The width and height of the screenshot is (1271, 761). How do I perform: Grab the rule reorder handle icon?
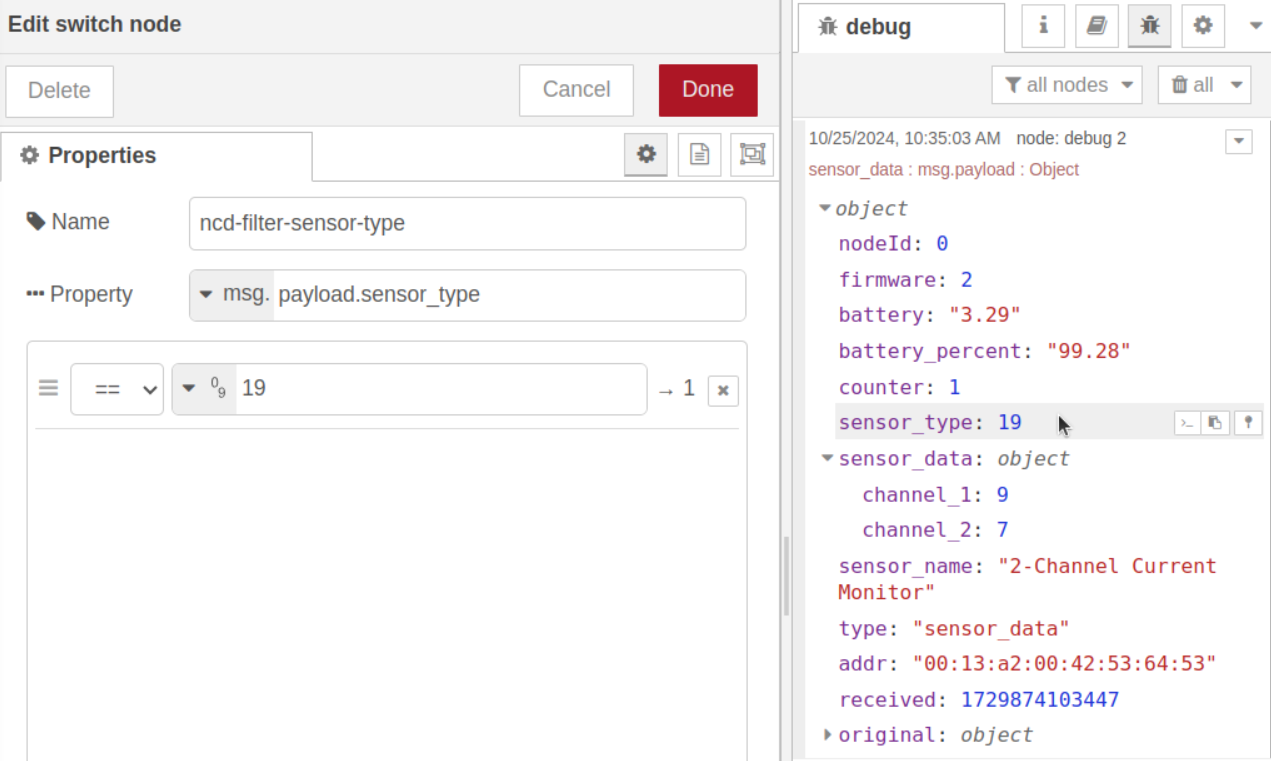48,388
